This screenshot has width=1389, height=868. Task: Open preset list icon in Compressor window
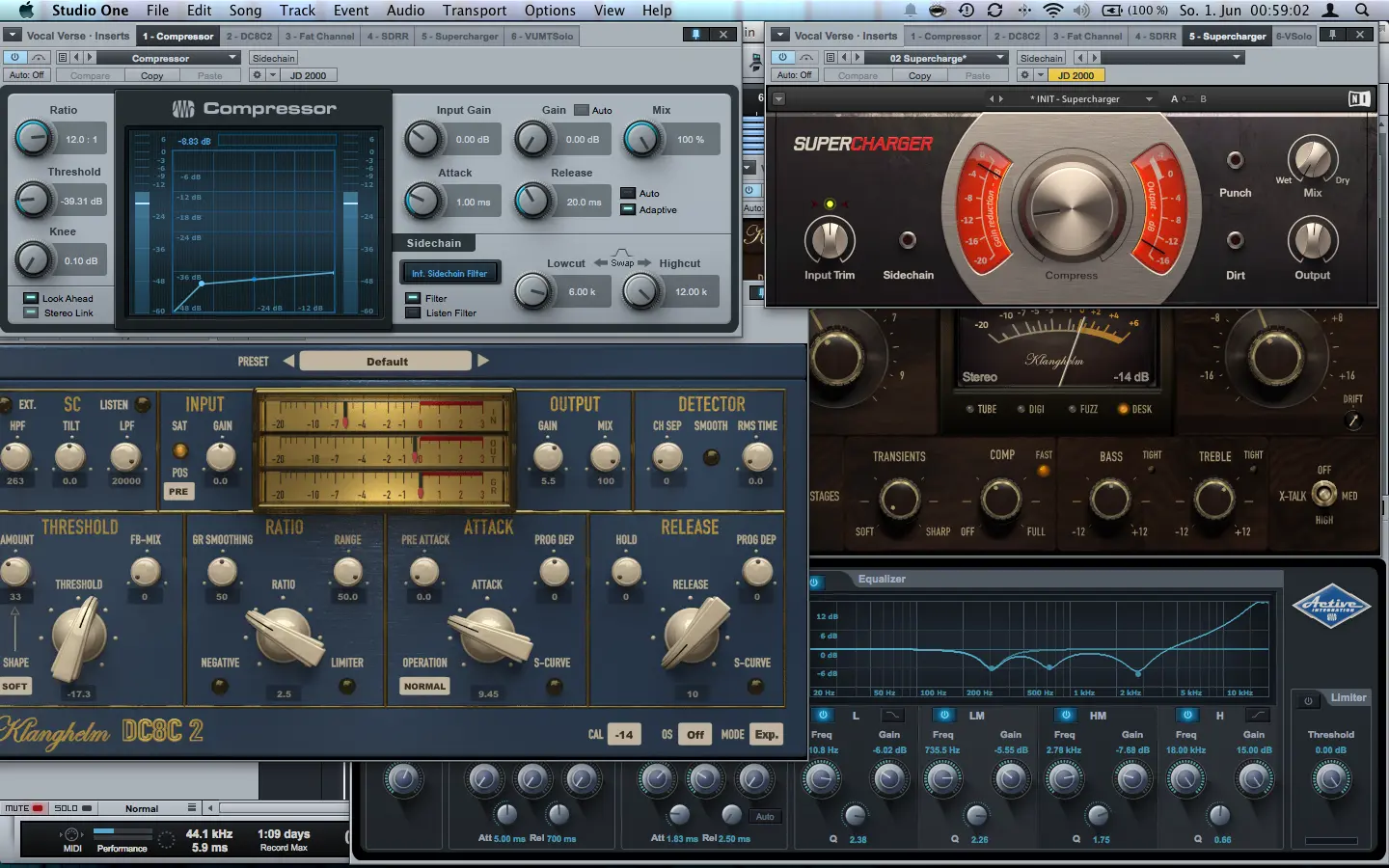coord(64,58)
